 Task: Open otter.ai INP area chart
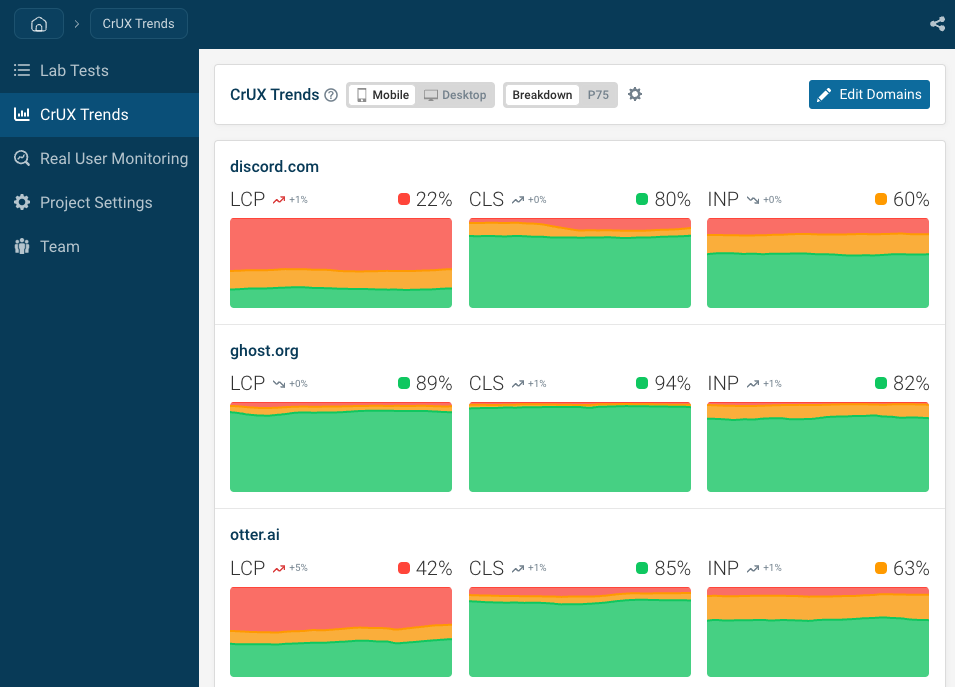pos(818,632)
